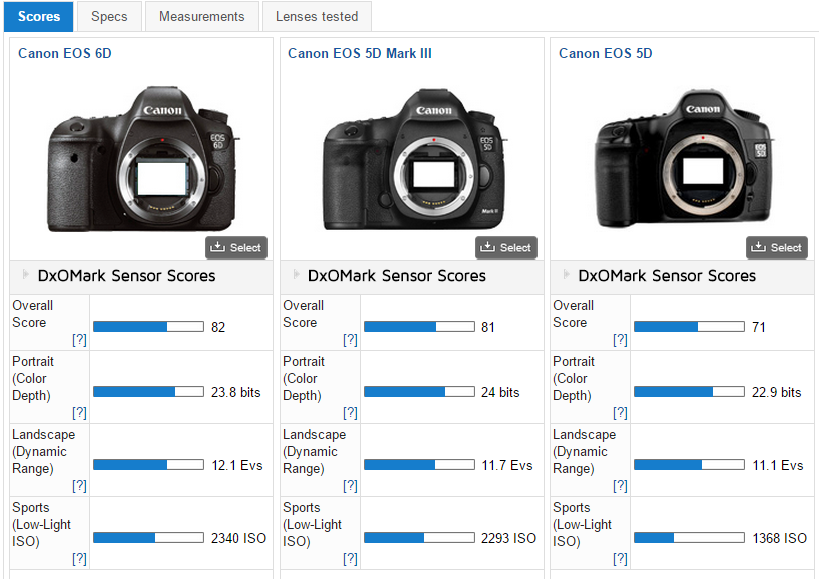Click the 11.7 Evs value text
This screenshot has height=579, width=819.
507,465
